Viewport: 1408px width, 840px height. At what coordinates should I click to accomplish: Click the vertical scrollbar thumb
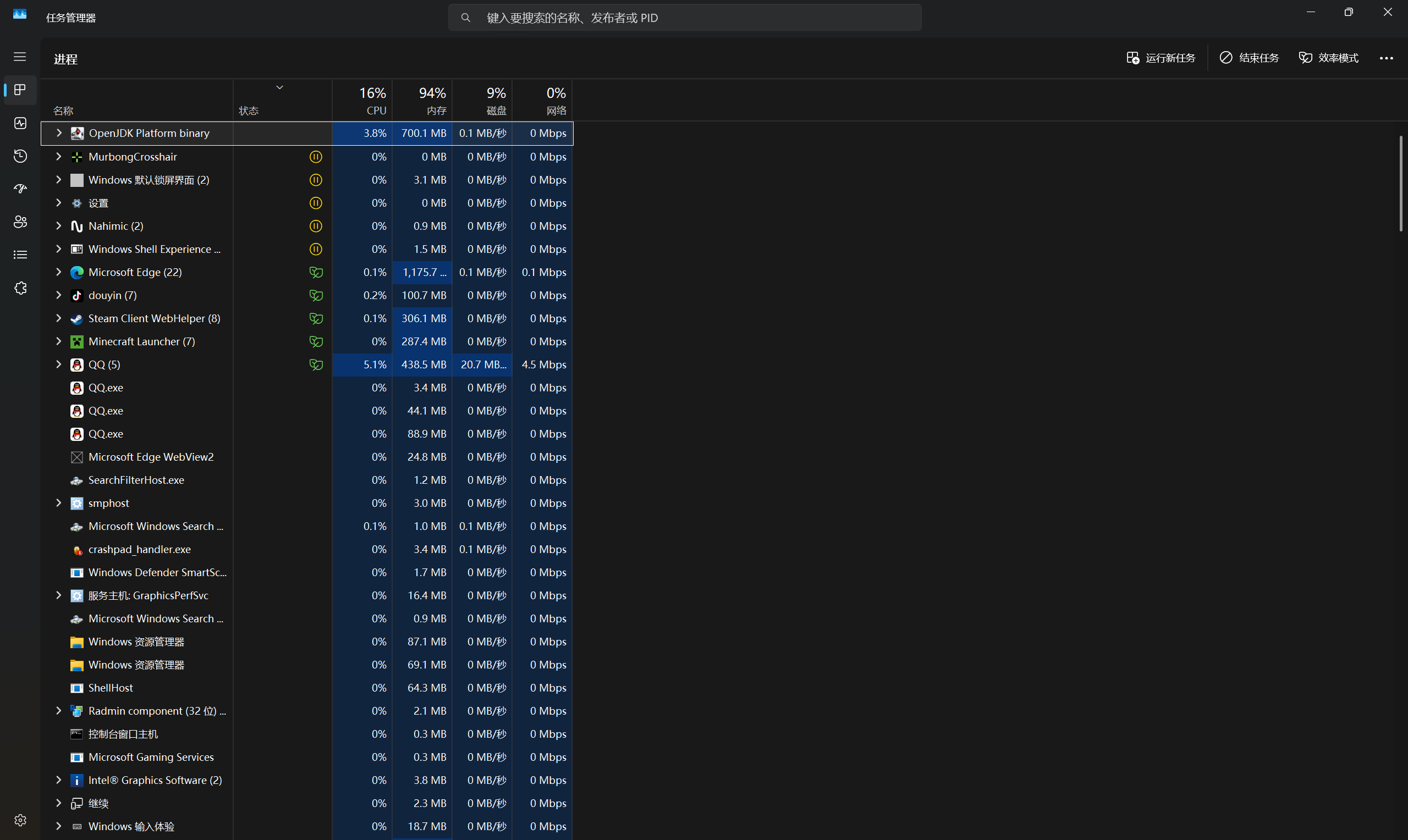pyautogui.click(x=1401, y=184)
